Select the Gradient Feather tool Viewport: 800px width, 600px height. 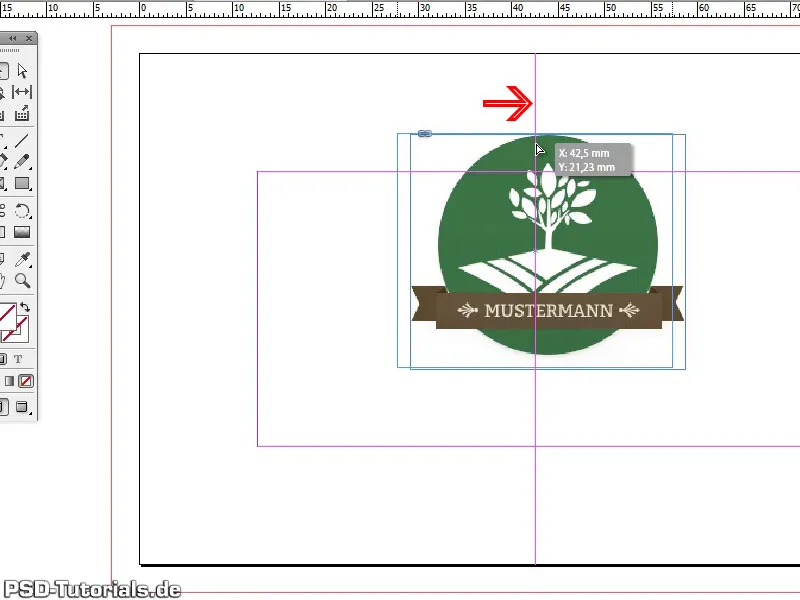click(x=22, y=233)
